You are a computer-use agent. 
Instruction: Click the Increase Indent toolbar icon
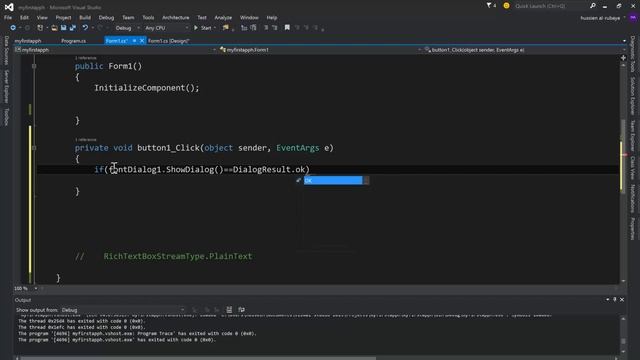275,28
